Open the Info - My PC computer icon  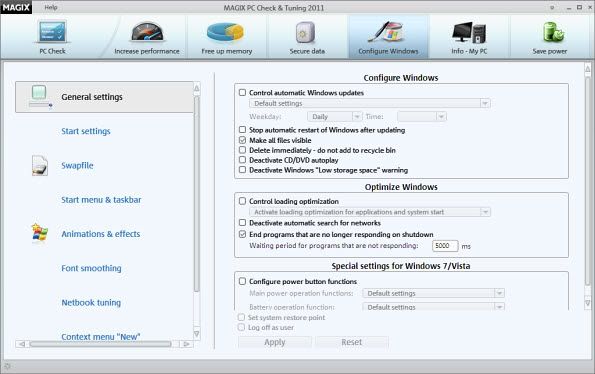469,33
